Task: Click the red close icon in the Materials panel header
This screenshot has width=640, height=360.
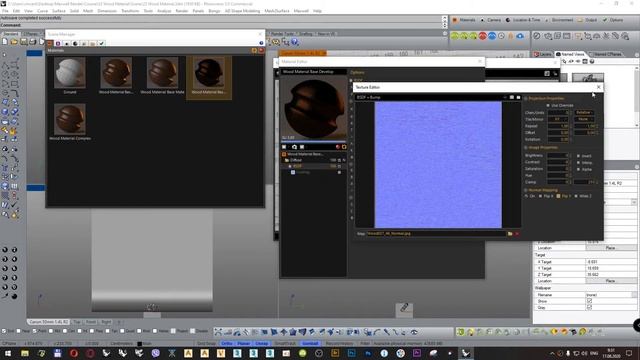Action: pyautogui.click(x=261, y=51)
